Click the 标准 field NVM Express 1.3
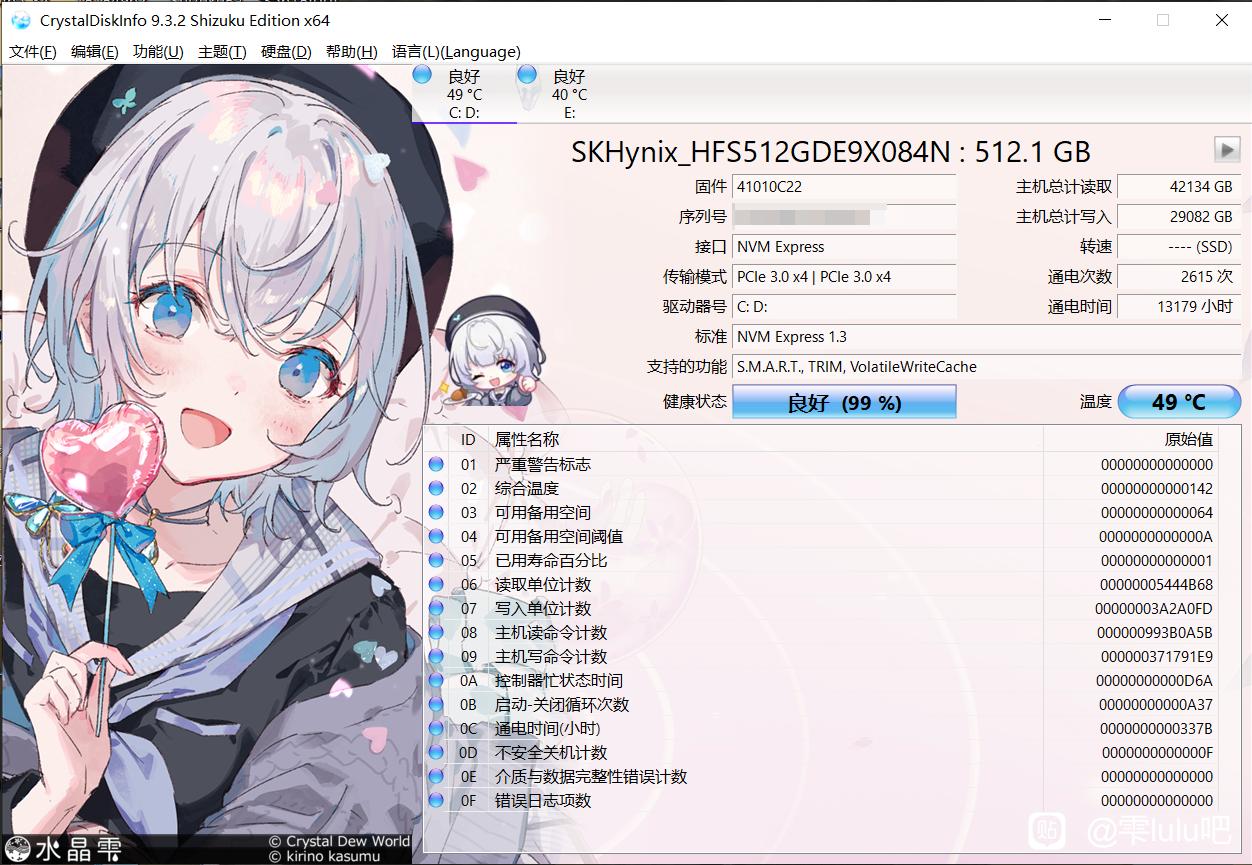 coord(986,336)
